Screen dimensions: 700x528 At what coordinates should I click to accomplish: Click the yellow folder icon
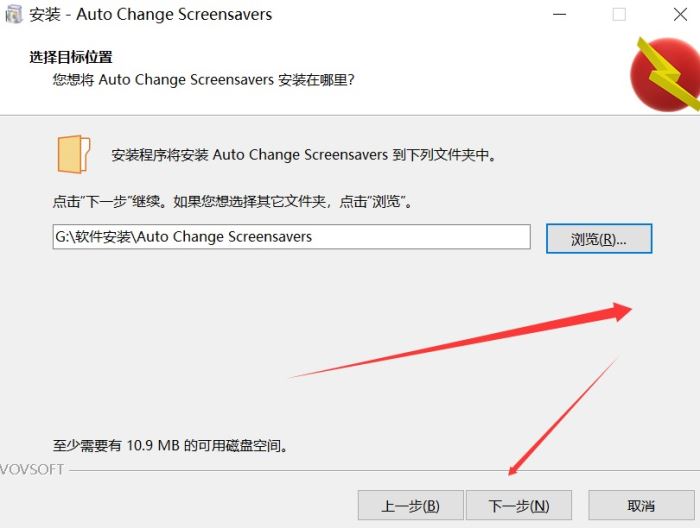pyautogui.click(x=74, y=154)
